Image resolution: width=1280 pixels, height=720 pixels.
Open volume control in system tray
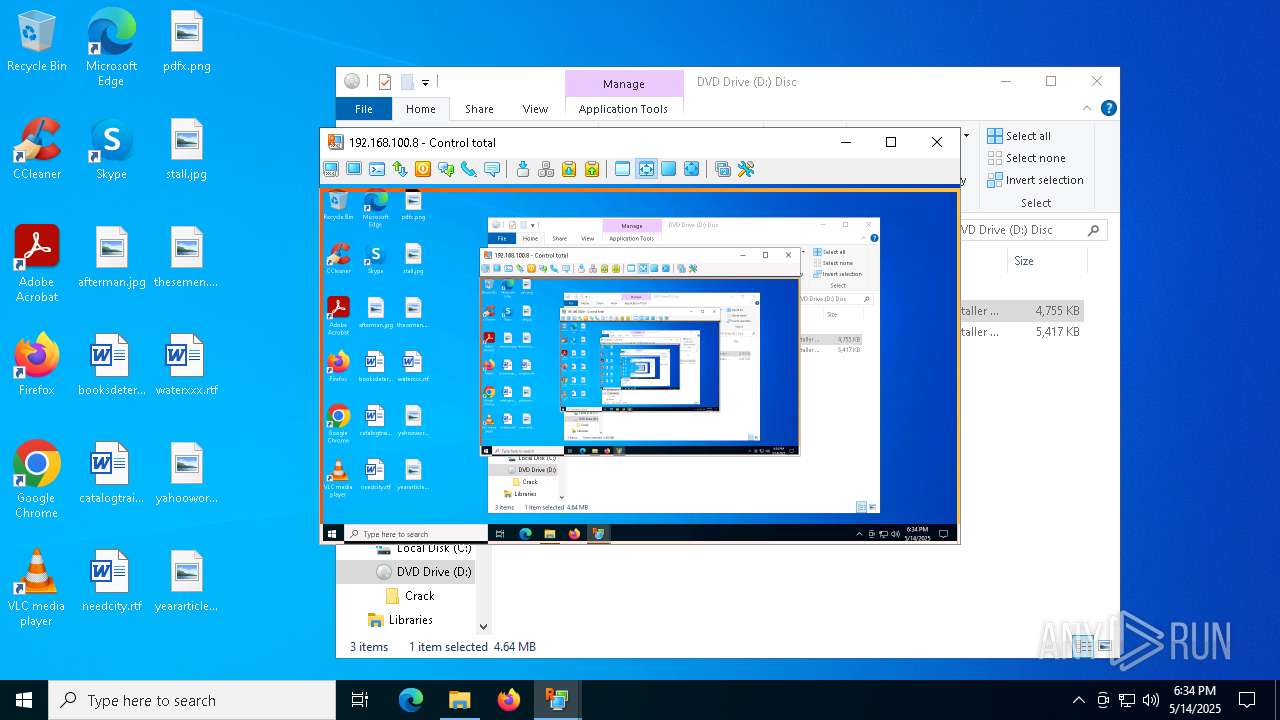[x=1151, y=700]
